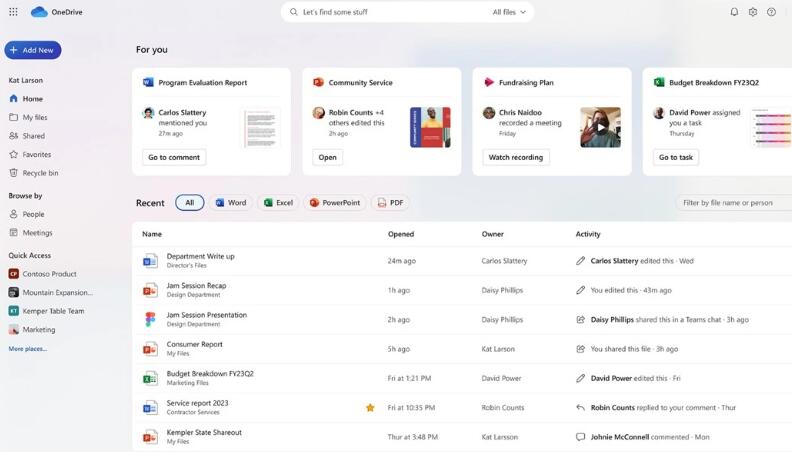Screen dimensions: 792x452
Task: Click the Watch recording button
Action: pos(515,157)
